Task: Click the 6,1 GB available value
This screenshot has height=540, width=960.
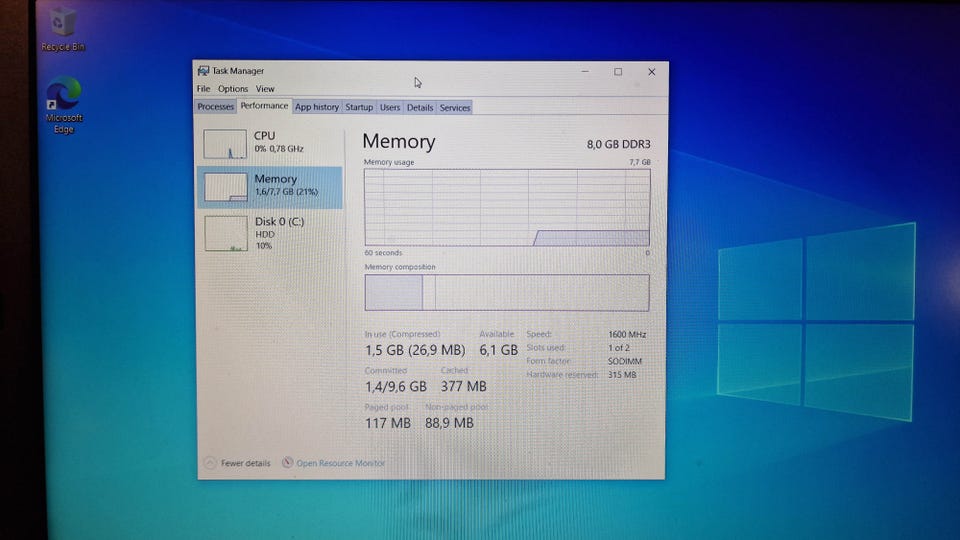Action: tap(498, 350)
